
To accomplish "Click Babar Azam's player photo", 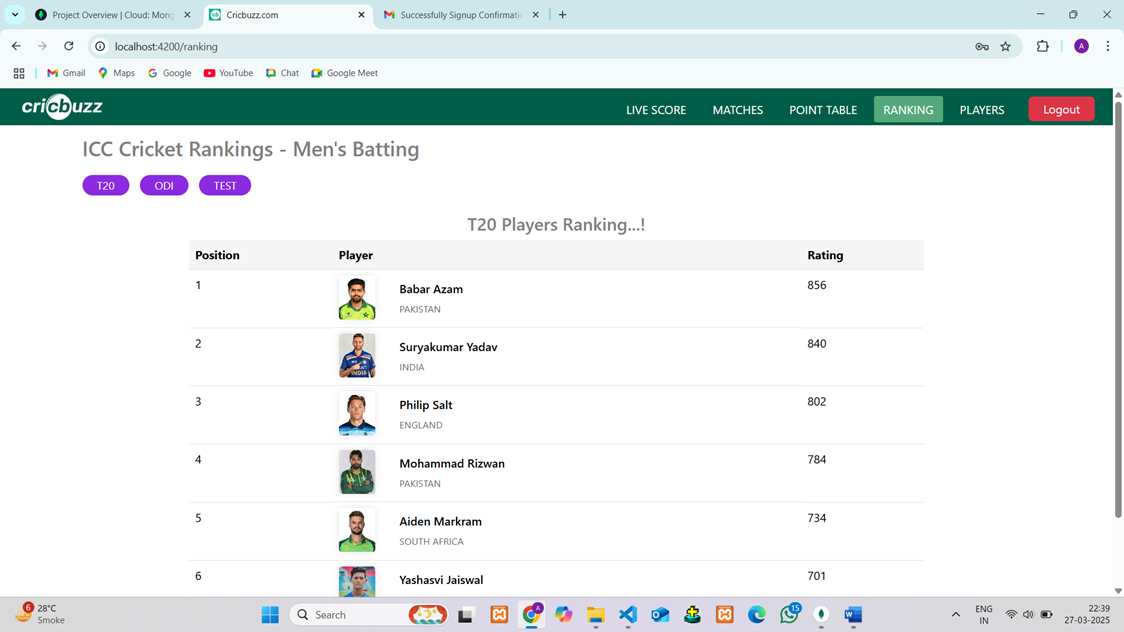I will pos(357,298).
